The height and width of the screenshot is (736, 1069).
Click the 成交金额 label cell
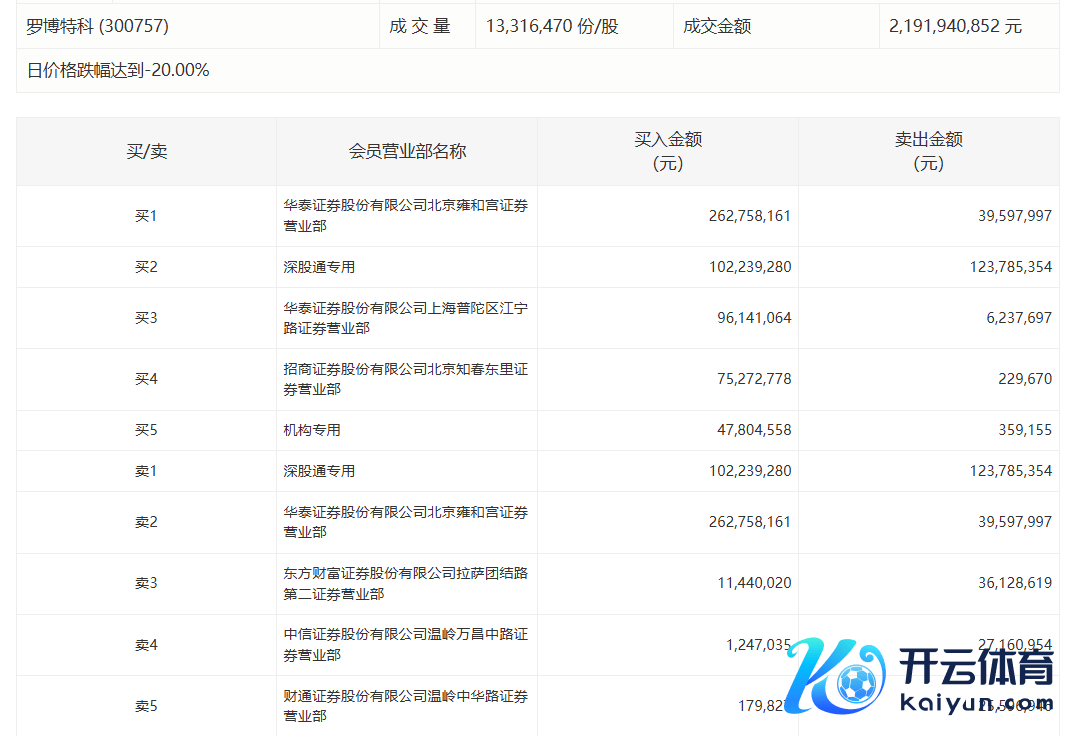717,27
